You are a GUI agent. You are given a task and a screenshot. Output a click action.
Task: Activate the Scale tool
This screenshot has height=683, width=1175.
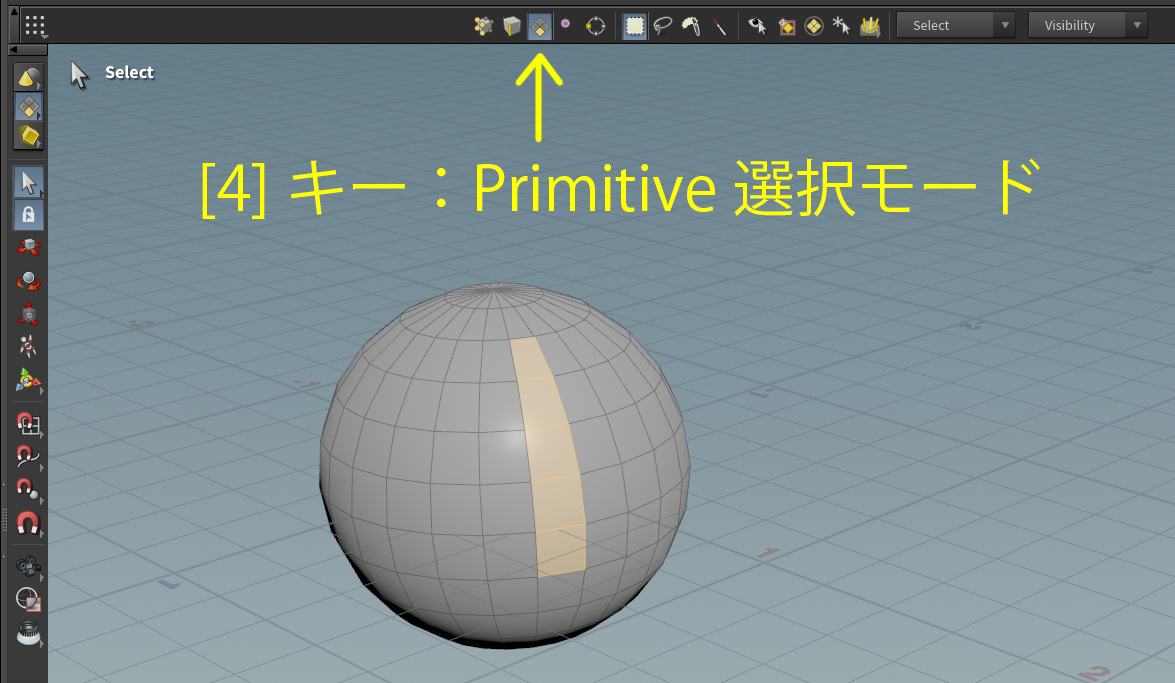(28, 313)
